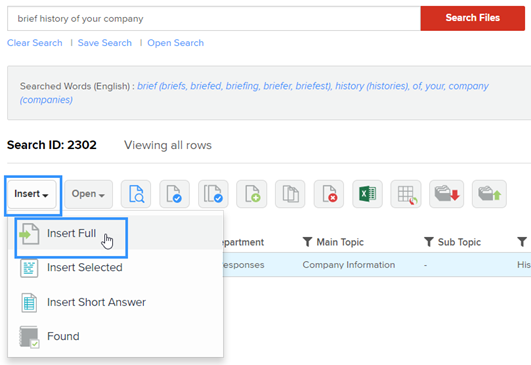Click the red Search Files button
The image size is (531, 365).
(472, 18)
